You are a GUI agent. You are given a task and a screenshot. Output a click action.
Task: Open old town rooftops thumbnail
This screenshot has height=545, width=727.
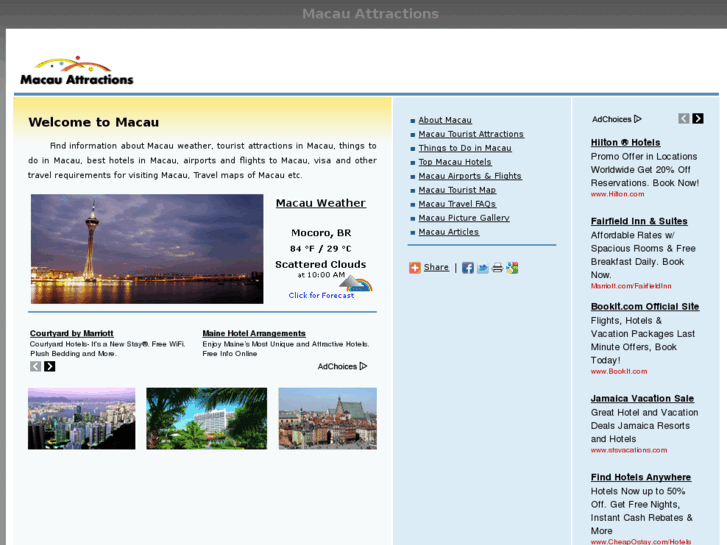pos(328,418)
